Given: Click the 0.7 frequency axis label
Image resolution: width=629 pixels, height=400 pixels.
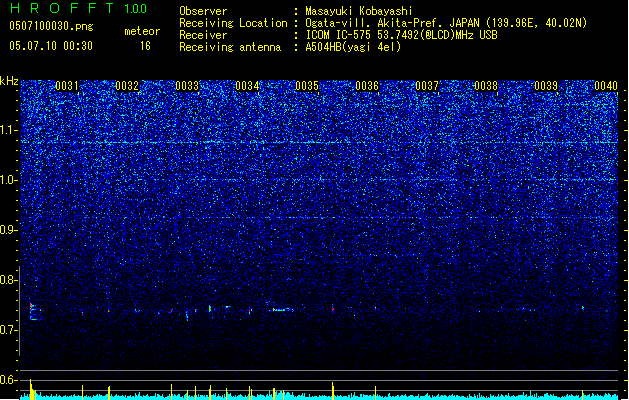Looking at the screenshot, I should click(8, 330).
